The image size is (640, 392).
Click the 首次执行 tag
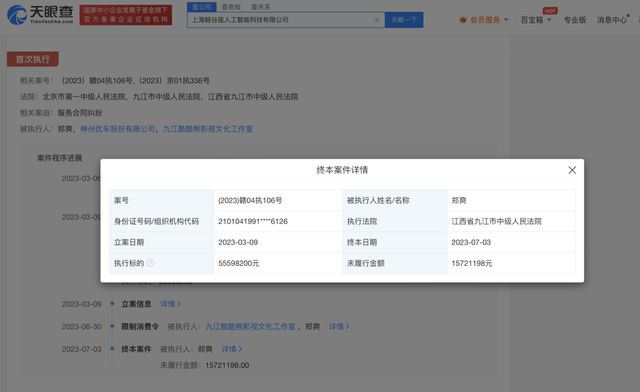coord(33,60)
